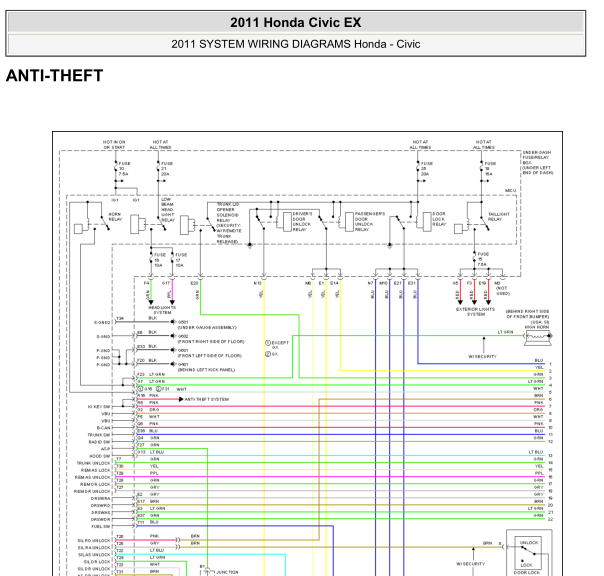Click the '(NOT USED)' terminal note
Viewport: 604px width, 576px height.
coord(502,291)
